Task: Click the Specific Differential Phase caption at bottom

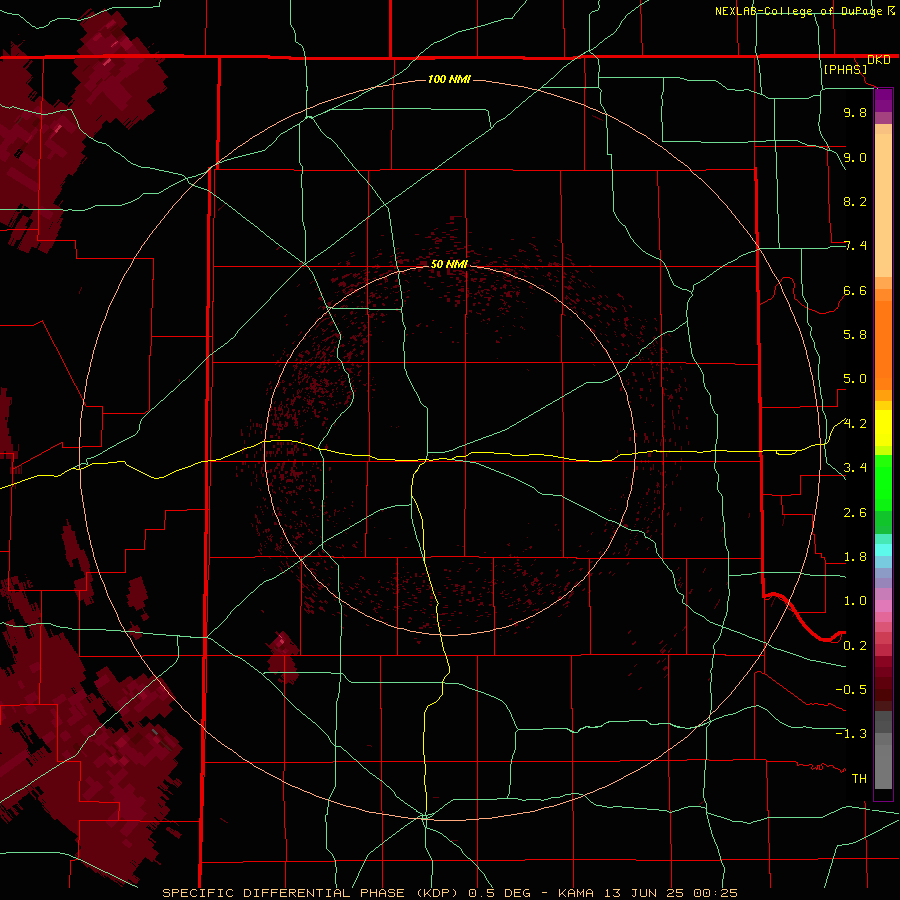Action: [449, 893]
